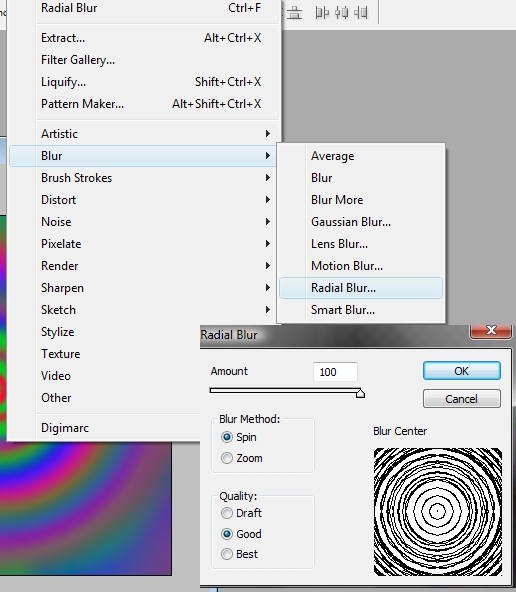
Task: Click the Amount slider track
Action: click(285, 390)
